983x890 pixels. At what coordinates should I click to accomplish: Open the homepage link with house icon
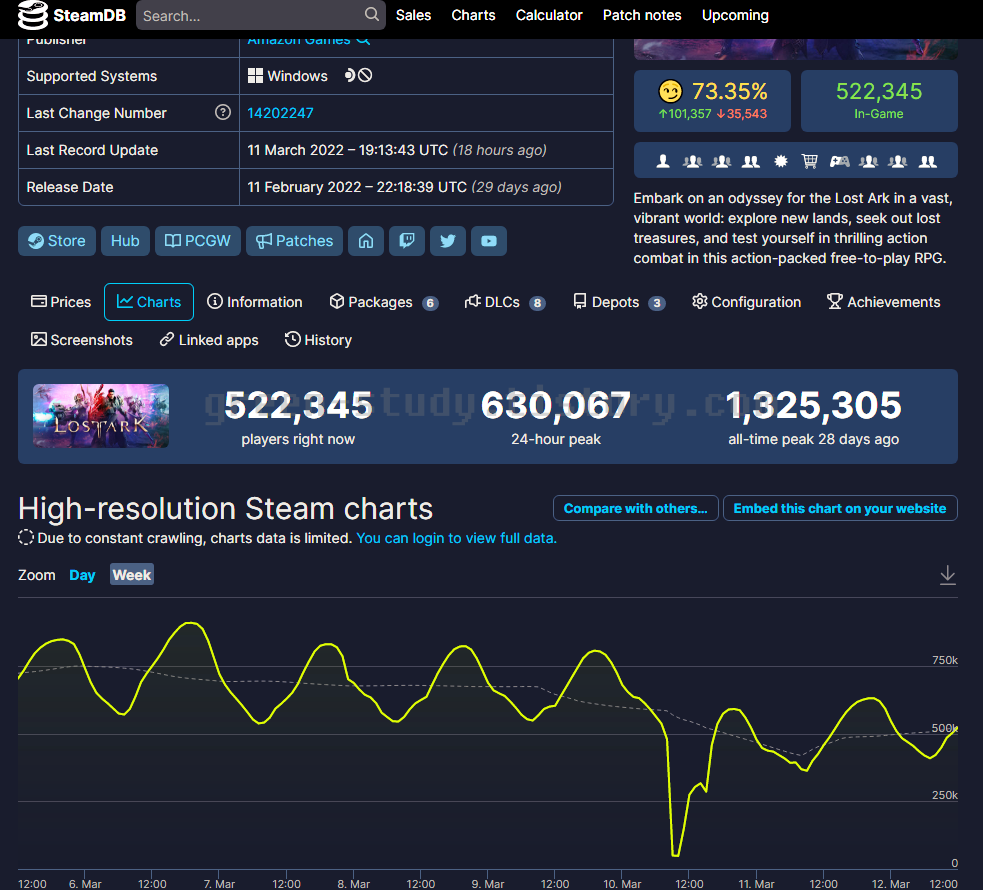tap(366, 241)
